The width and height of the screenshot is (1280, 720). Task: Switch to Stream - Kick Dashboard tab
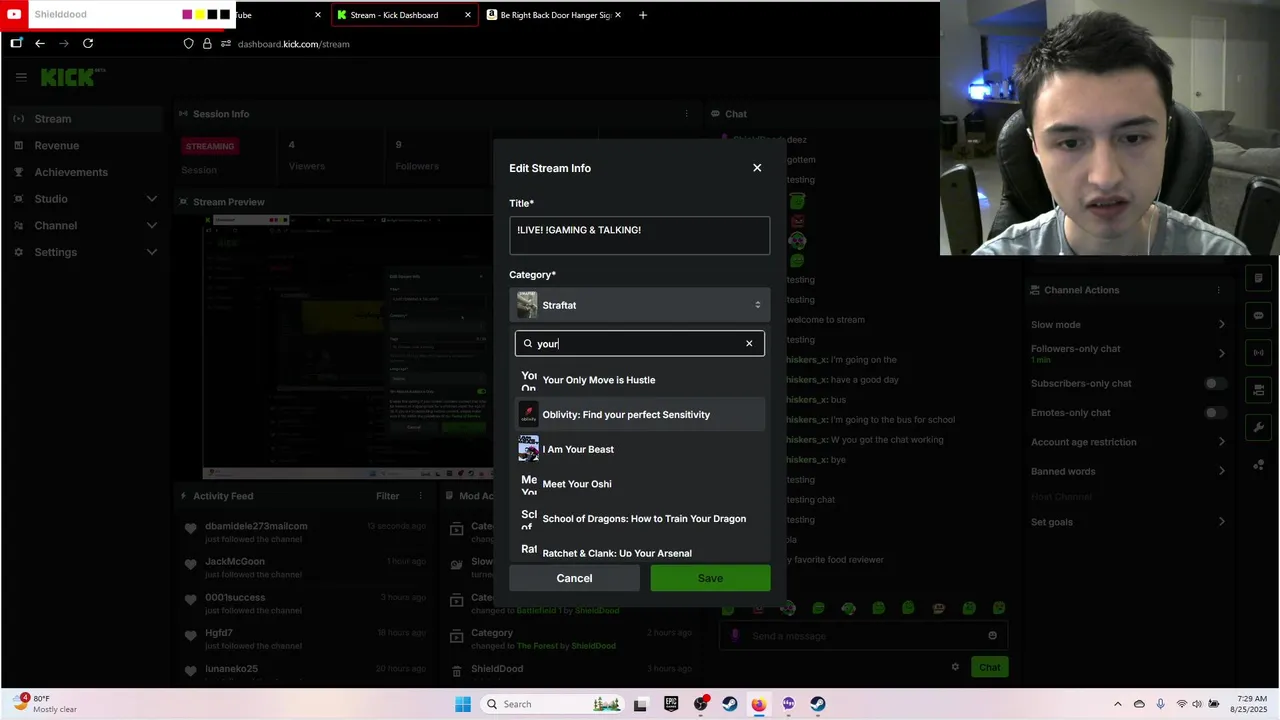(x=402, y=15)
